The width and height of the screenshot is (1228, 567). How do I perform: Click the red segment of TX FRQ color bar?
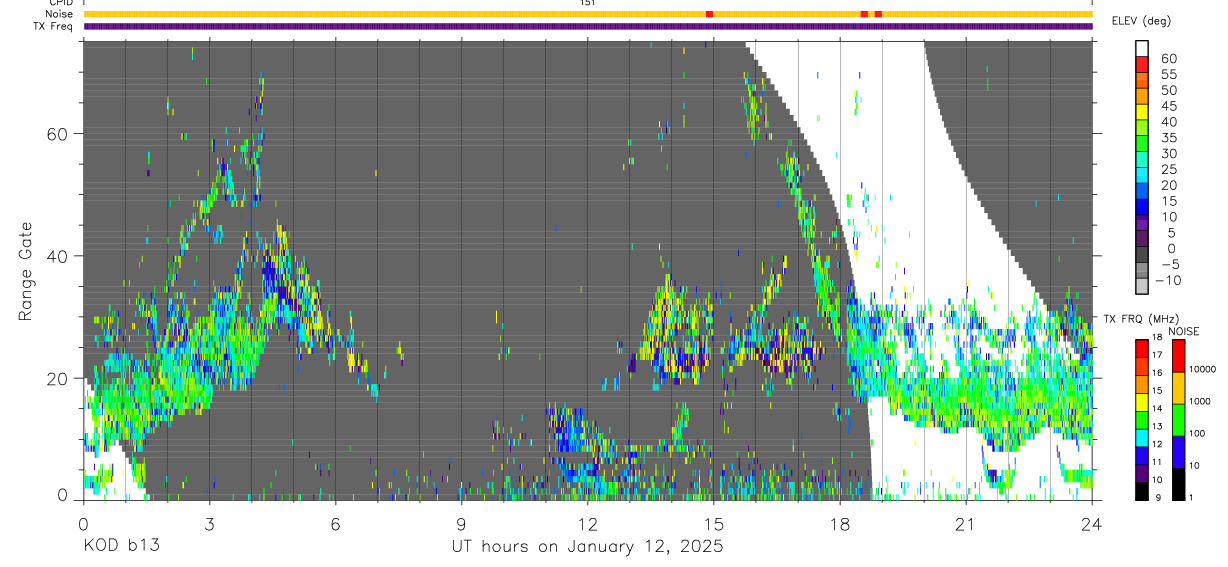pyautogui.click(x=1142, y=349)
